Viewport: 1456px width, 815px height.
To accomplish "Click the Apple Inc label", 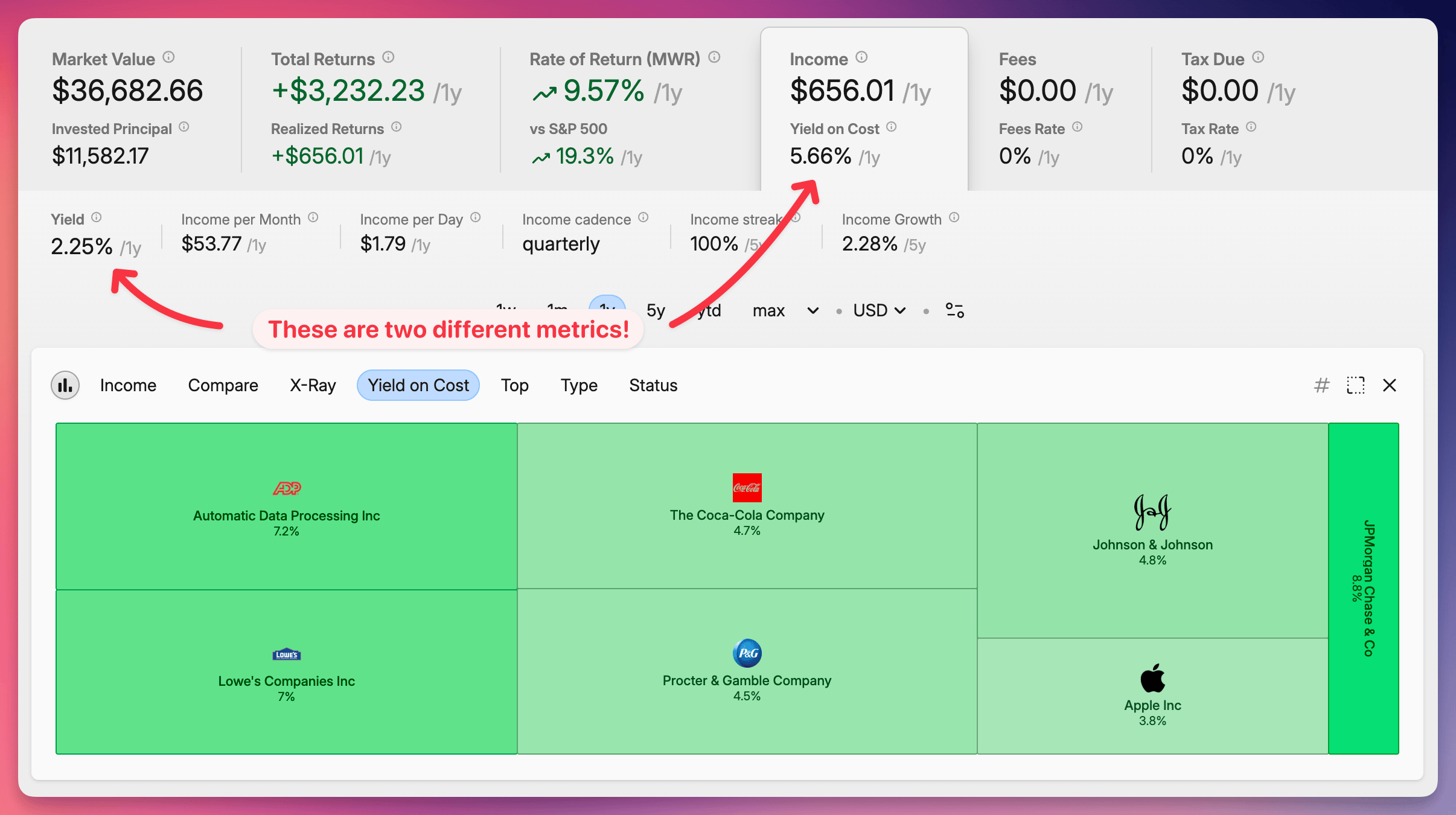I will [1153, 705].
